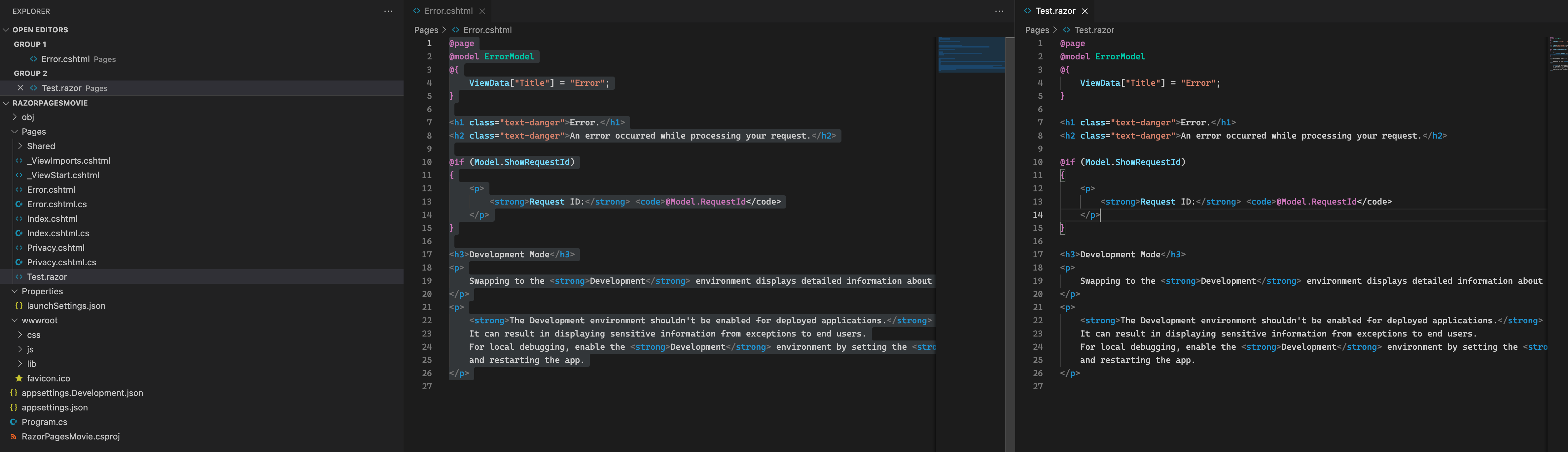
Task: Expand the Shared folder
Action: [41, 146]
